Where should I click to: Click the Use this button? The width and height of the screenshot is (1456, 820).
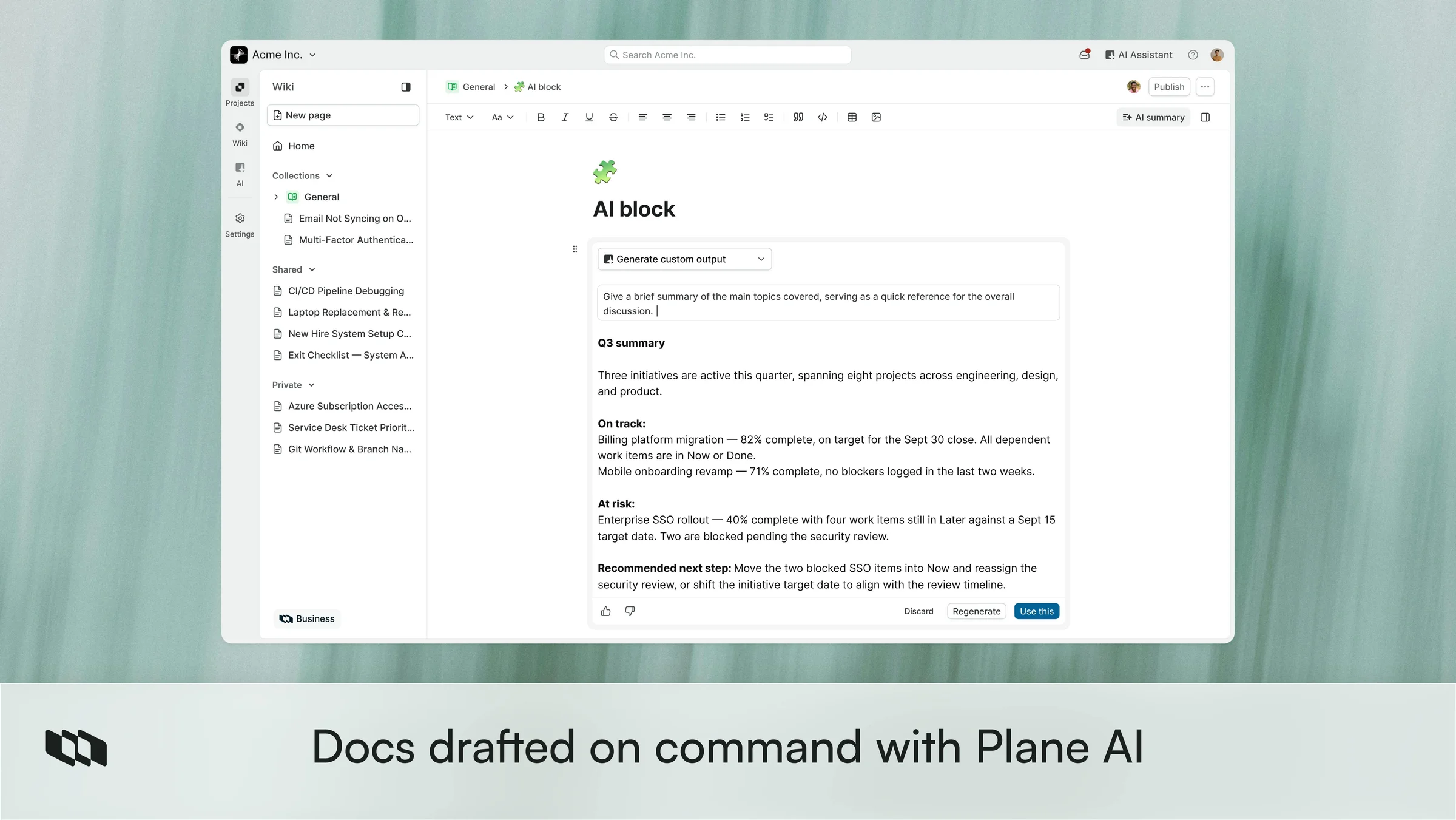pyautogui.click(x=1037, y=611)
